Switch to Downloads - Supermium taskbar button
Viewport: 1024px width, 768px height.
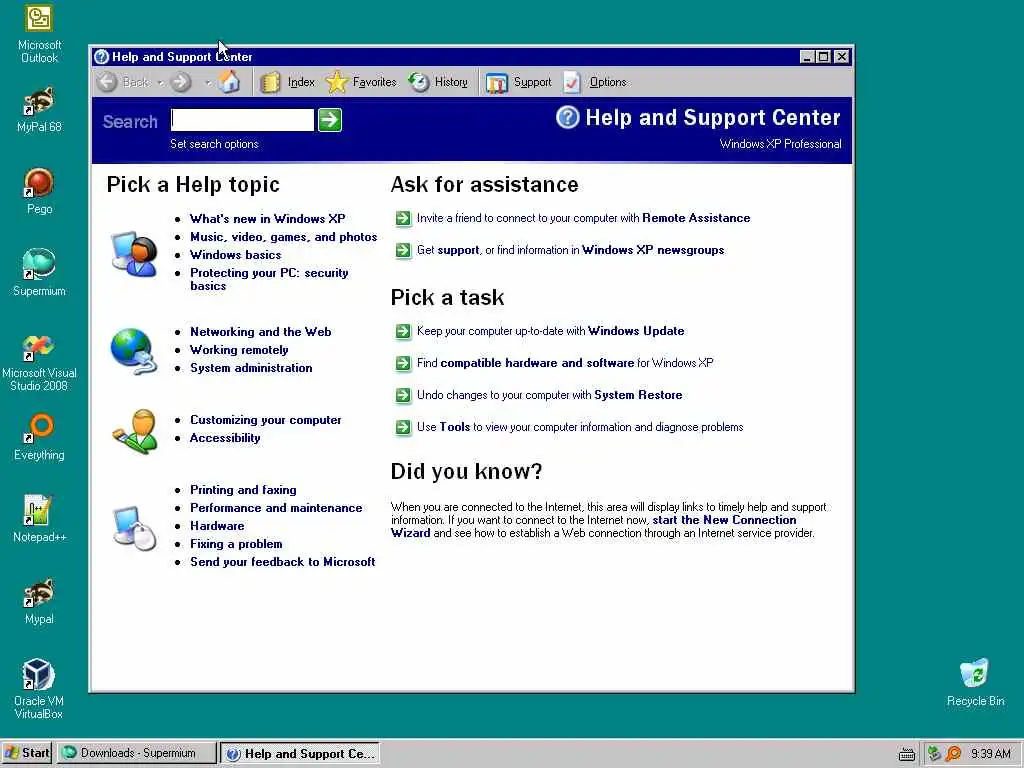tap(136, 753)
